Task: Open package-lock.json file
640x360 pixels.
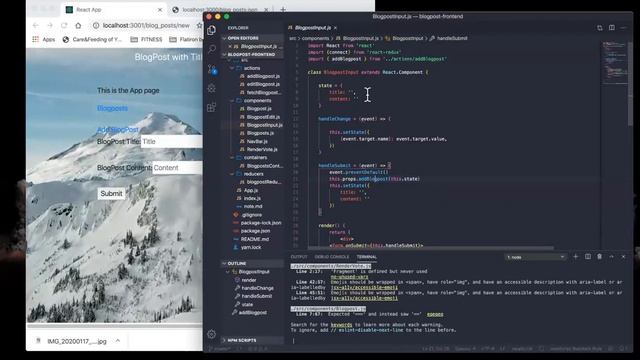Action: [260, 223]
